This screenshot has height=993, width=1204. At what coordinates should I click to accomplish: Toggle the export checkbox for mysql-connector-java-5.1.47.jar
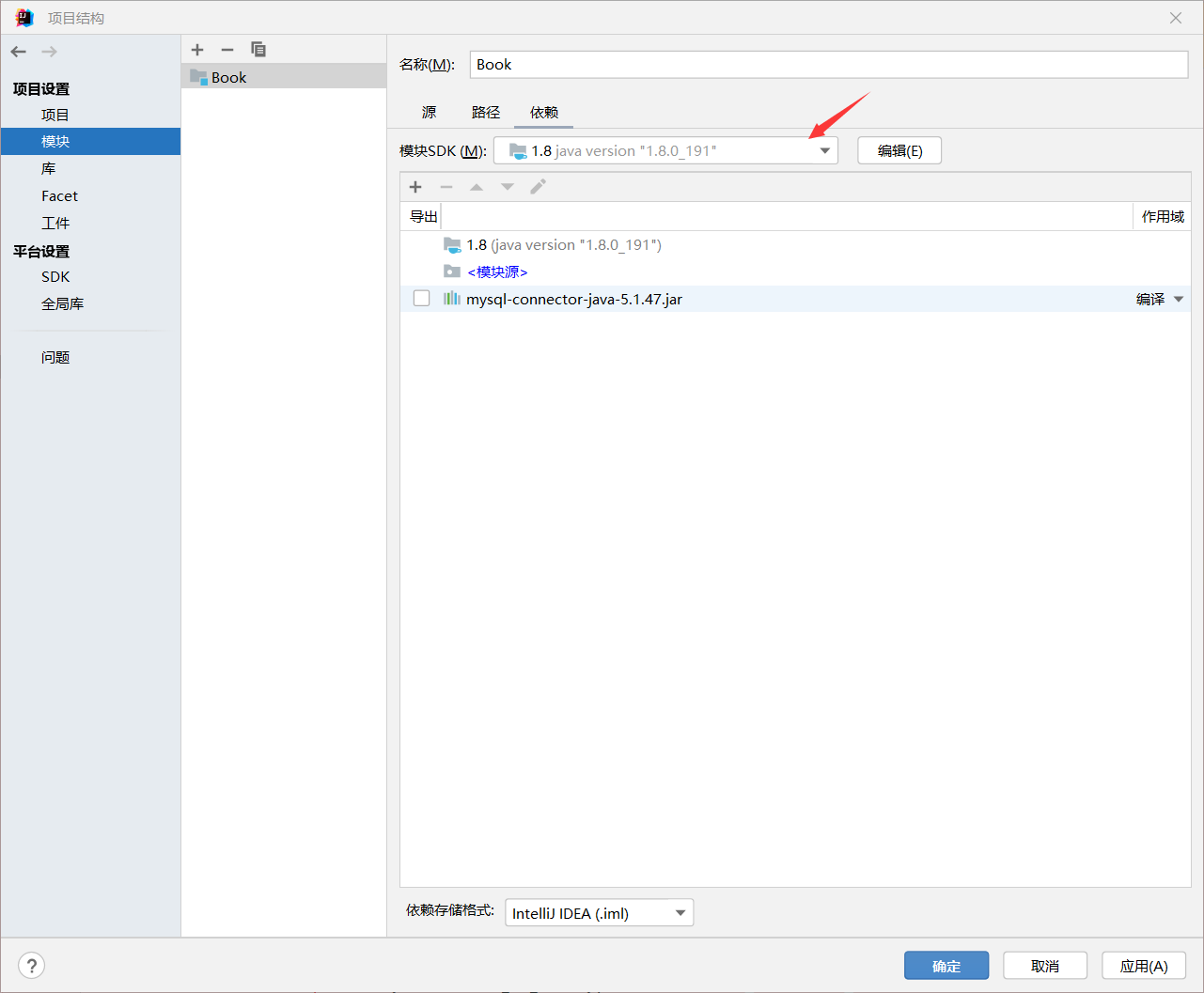click(x=422, y=299)
